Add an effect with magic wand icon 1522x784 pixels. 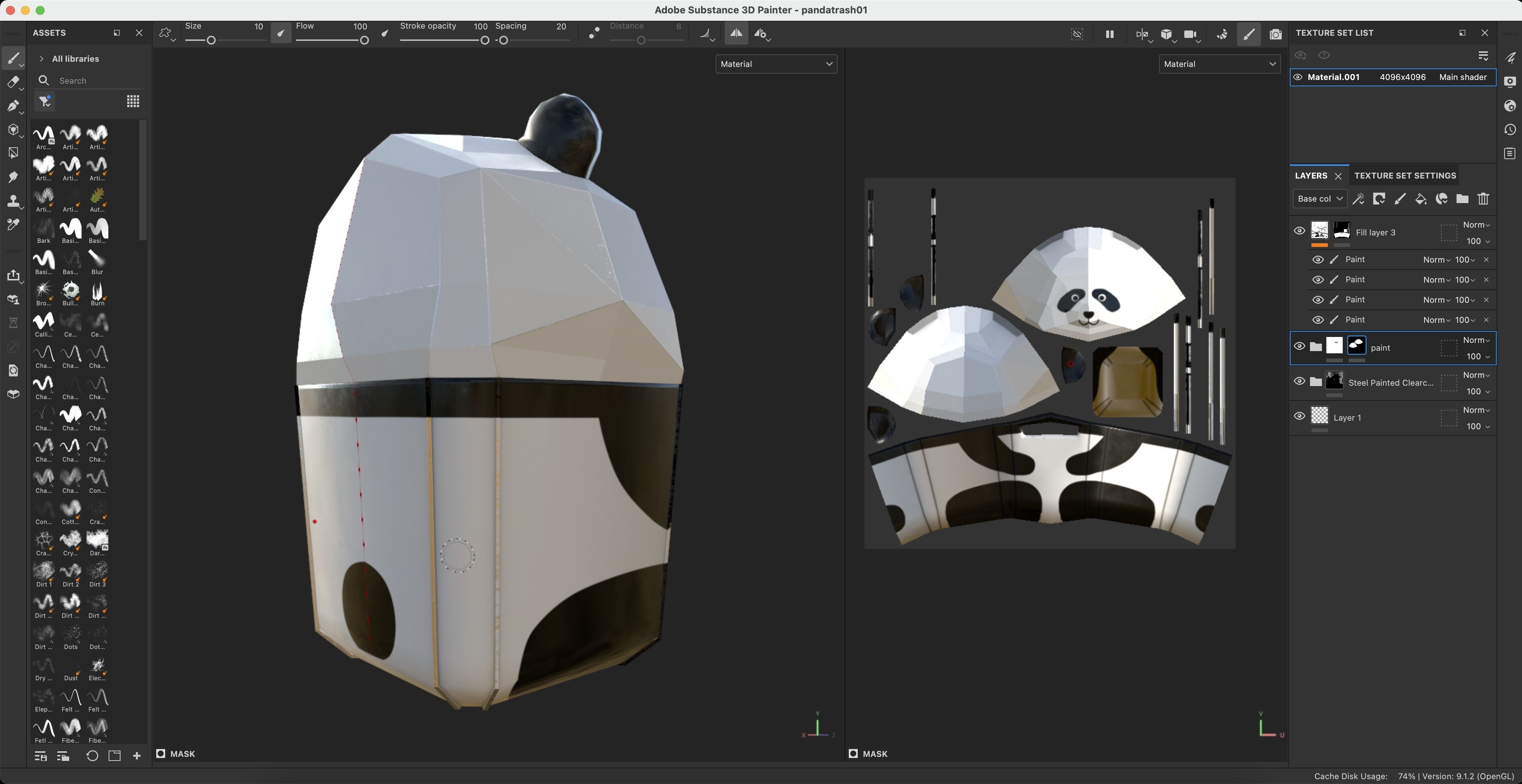pyautogui.click(x=1358, y=199)
